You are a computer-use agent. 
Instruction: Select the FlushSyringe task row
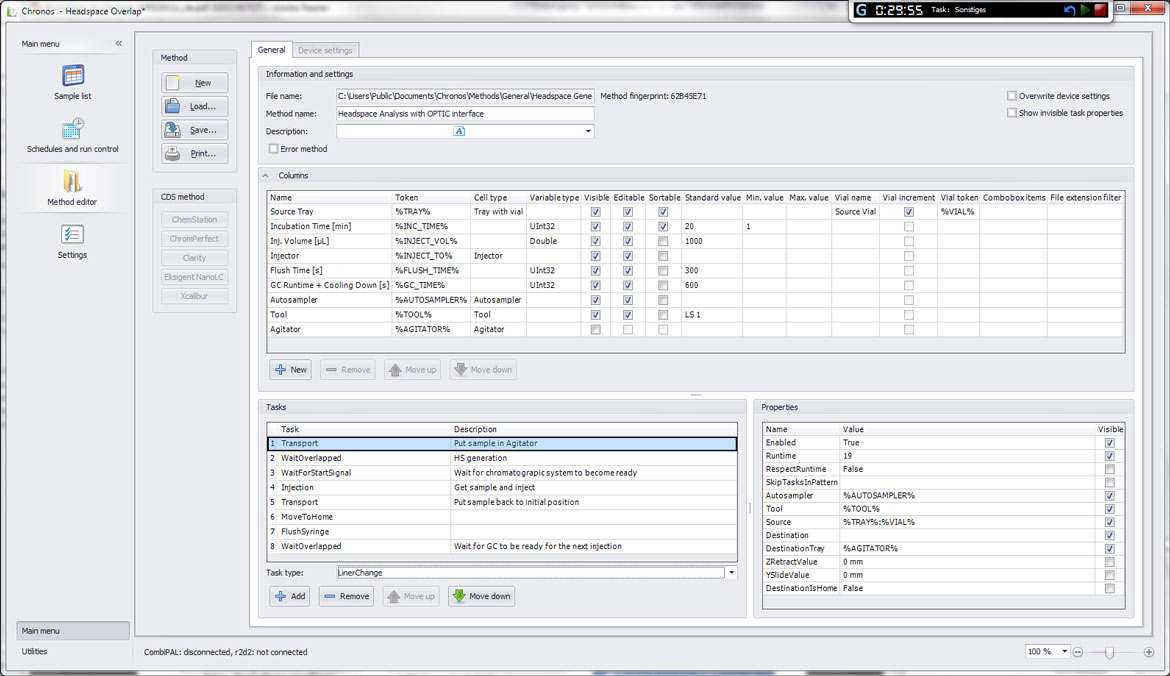click(502, 531)
